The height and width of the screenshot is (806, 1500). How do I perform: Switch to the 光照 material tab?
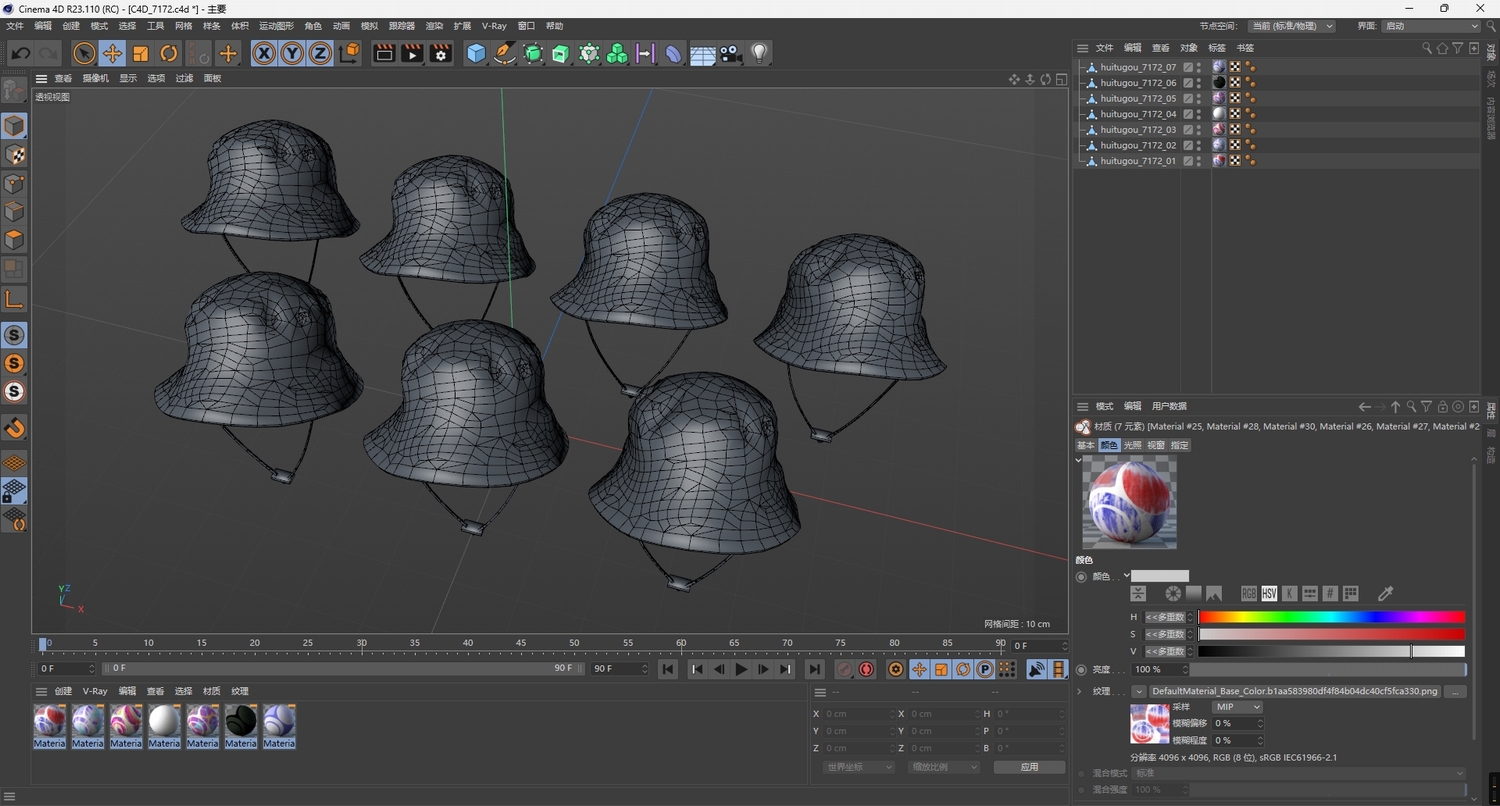(x=1132, y=445)
